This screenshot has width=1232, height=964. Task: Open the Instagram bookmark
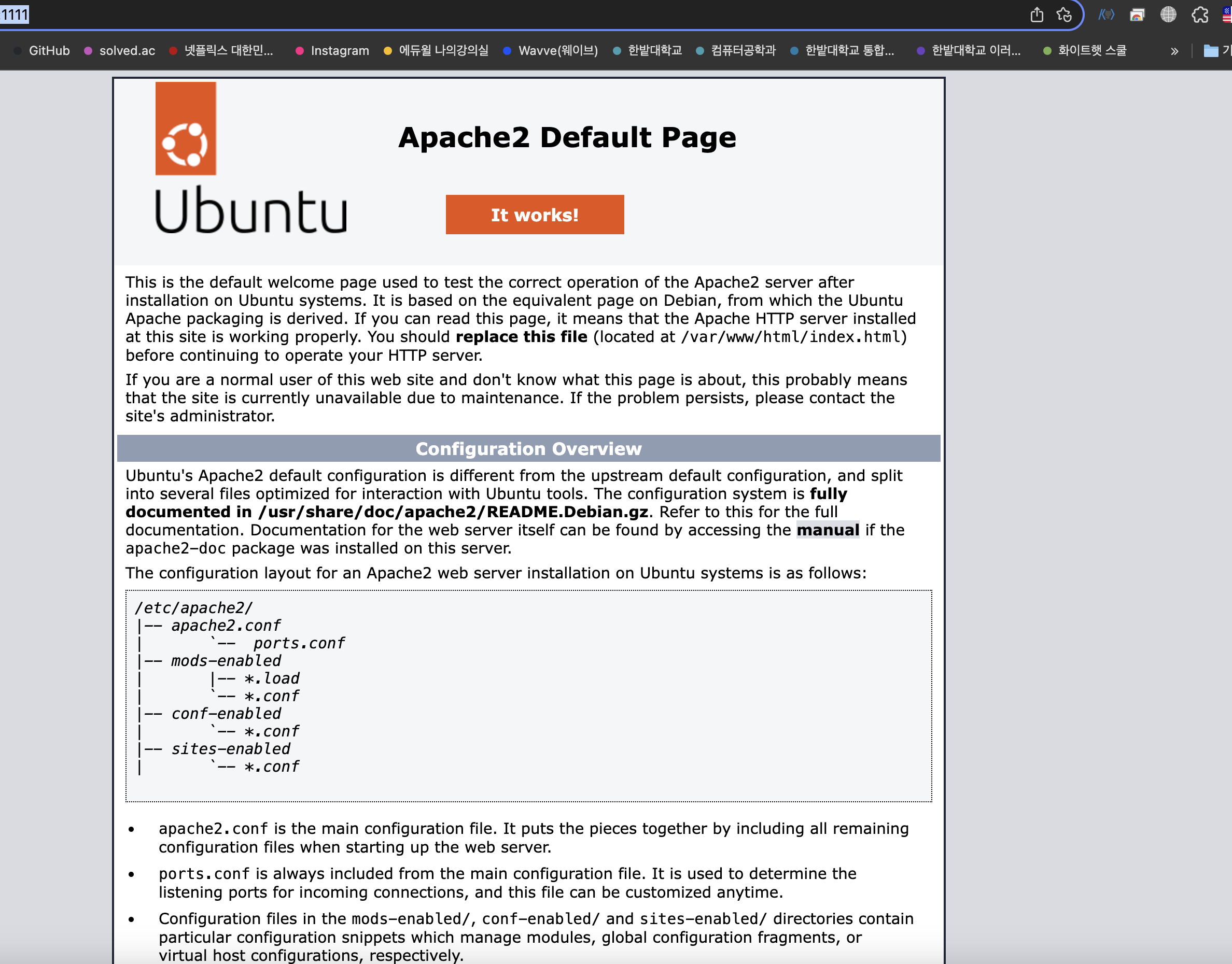(x=332, y=51)
